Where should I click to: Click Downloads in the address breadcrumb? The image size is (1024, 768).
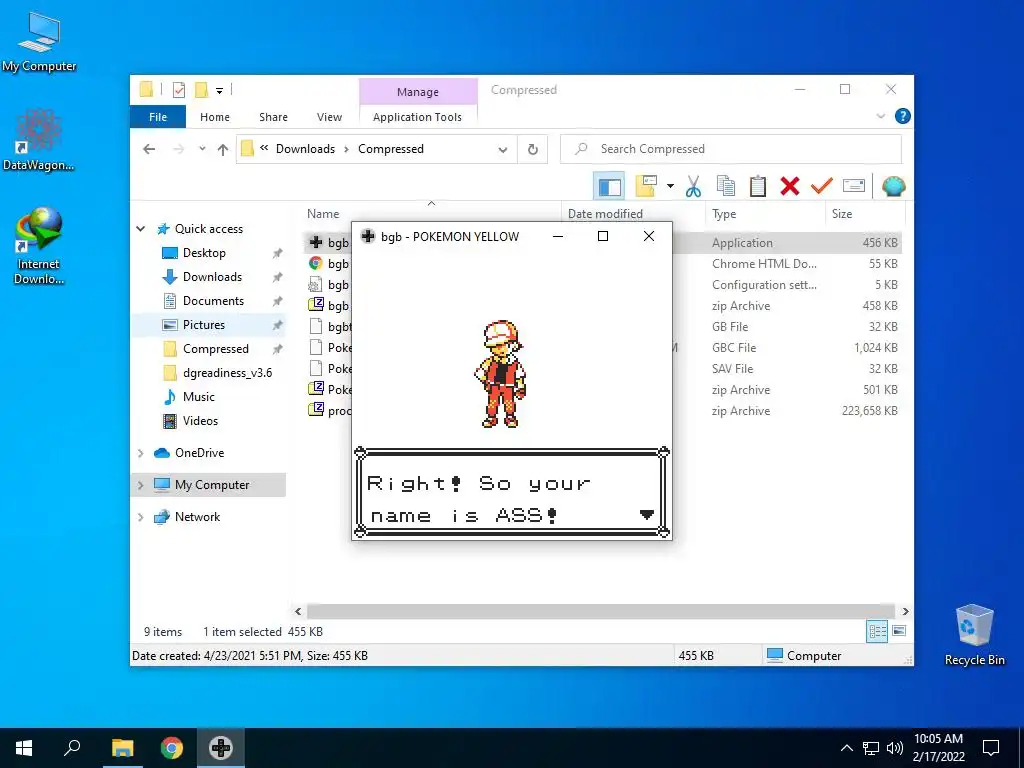305,149
